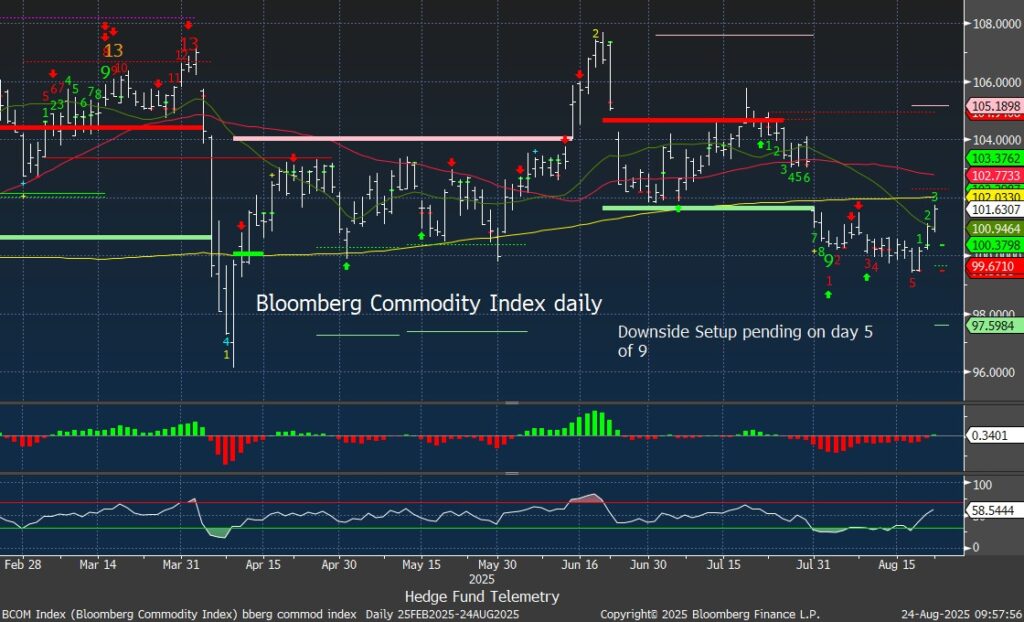Viewport: 1024px width, 622px height.
Task: Click the orange 13 countdown marker near Mar 14
Action: 112,50
